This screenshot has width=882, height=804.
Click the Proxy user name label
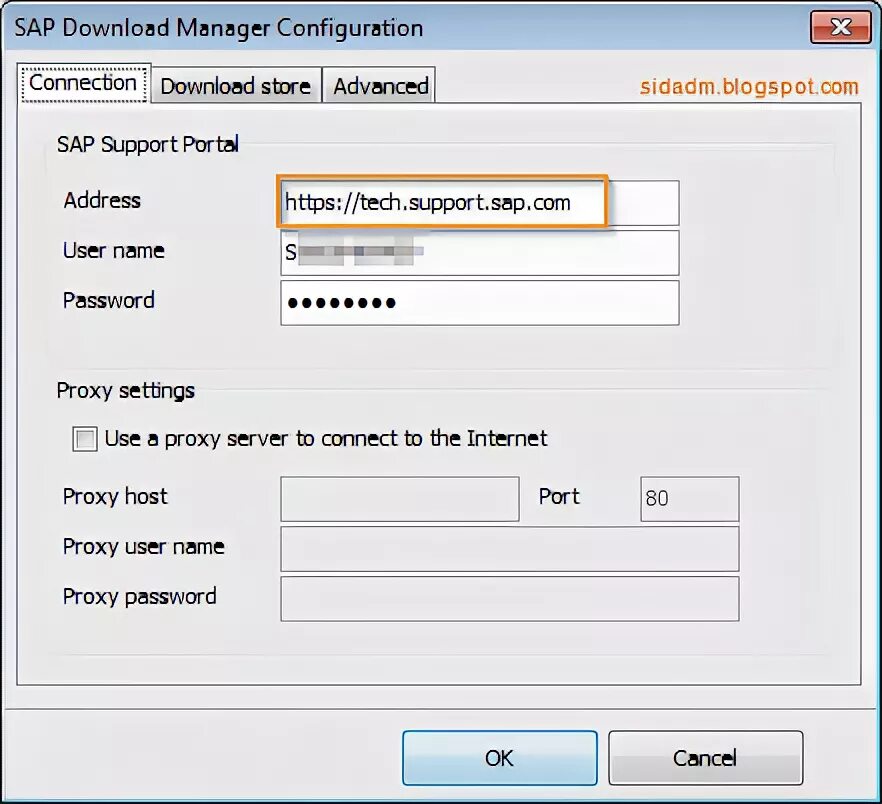[143, 546]
